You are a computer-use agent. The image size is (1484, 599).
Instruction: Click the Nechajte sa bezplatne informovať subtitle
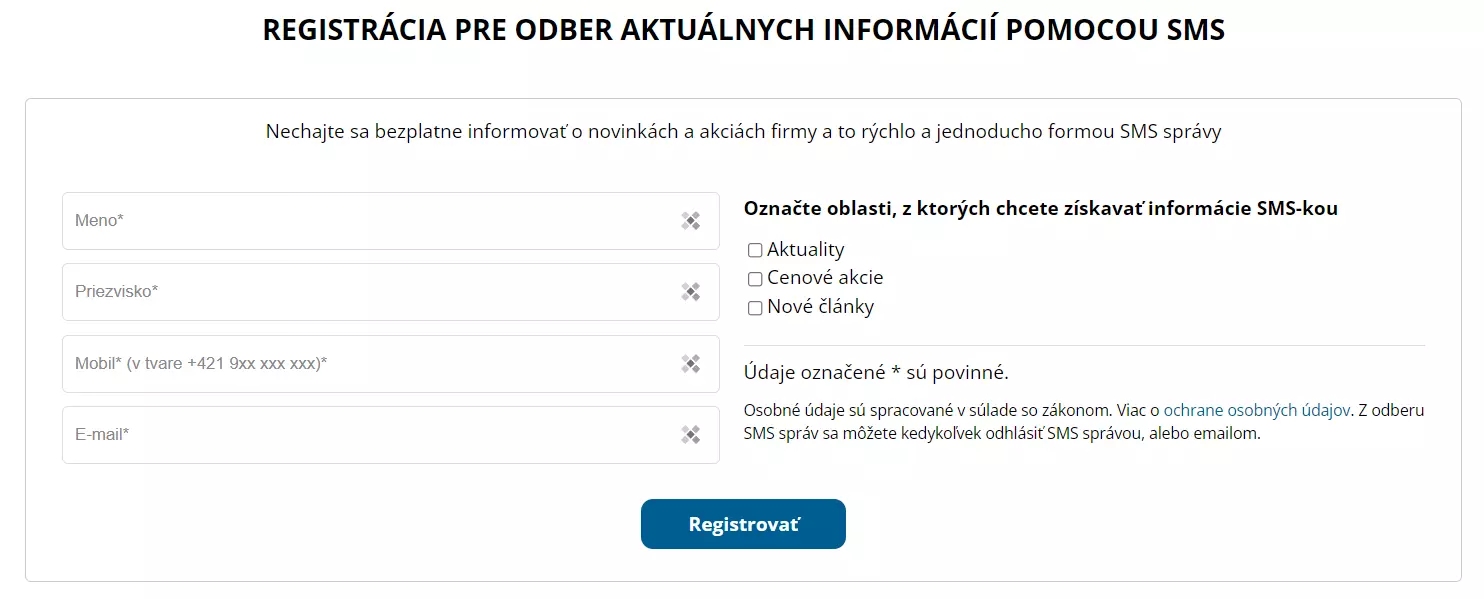click(x=743, y=132)
